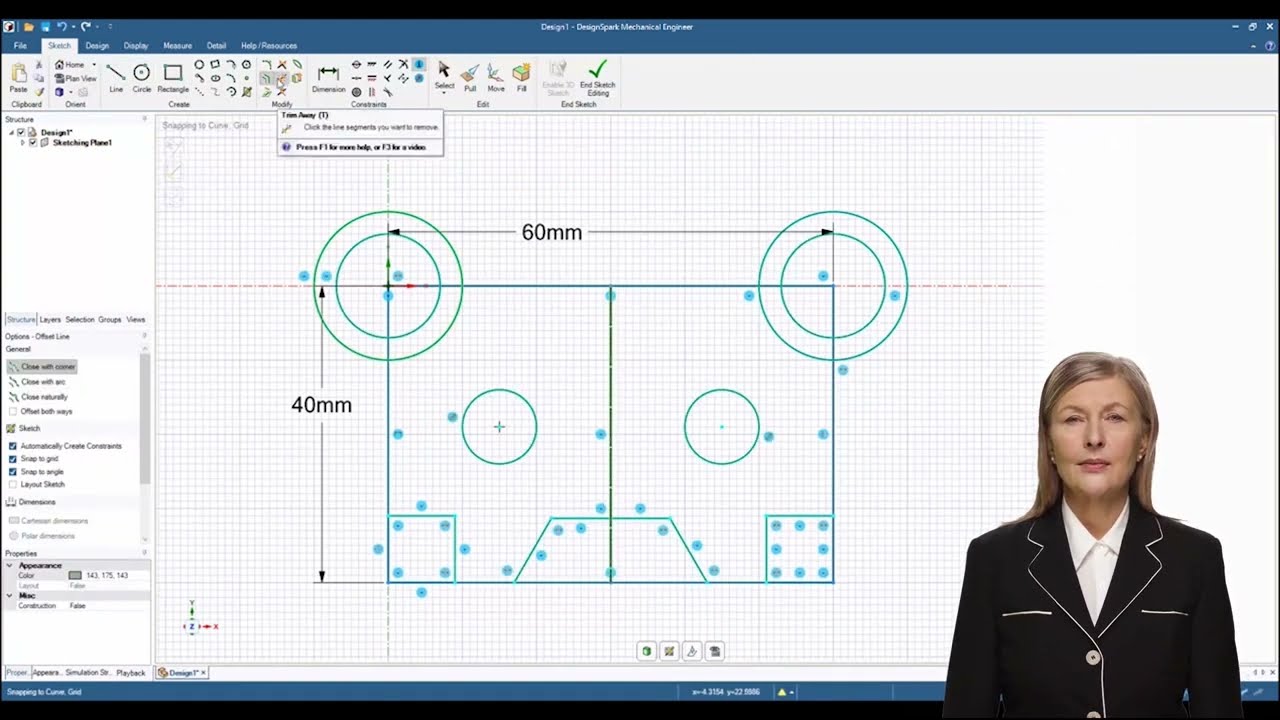1280x720 pixels.
Task: Click the warning triangle in status bar
Action: coord(782,692)
